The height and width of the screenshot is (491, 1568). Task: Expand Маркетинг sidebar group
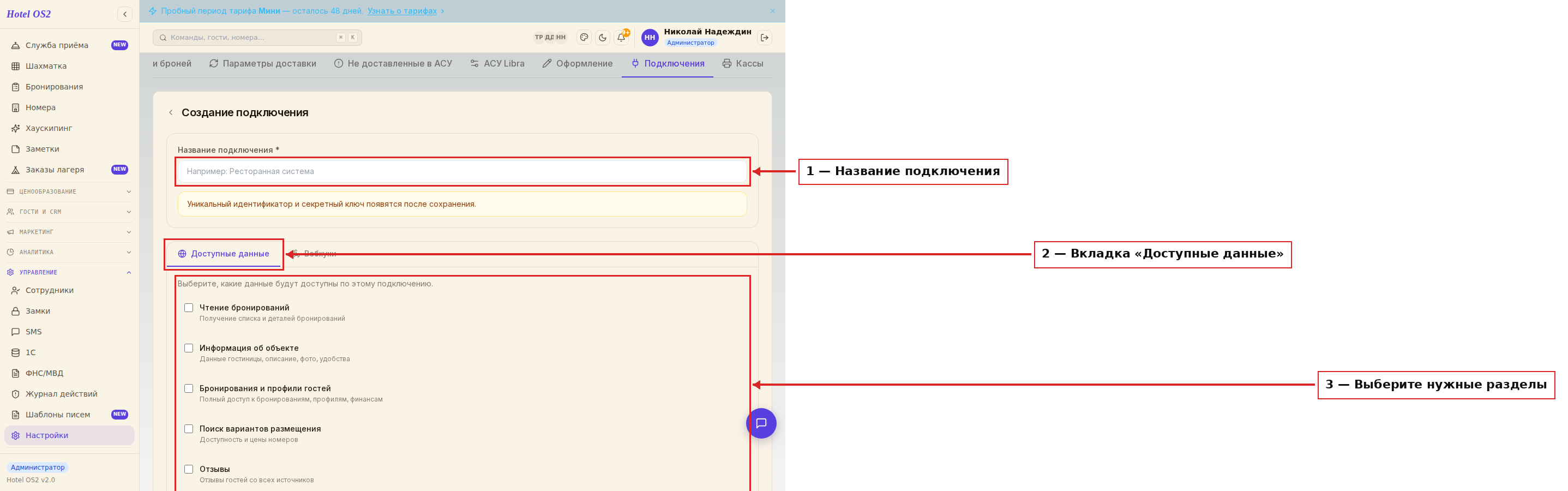tap(69, 231)
